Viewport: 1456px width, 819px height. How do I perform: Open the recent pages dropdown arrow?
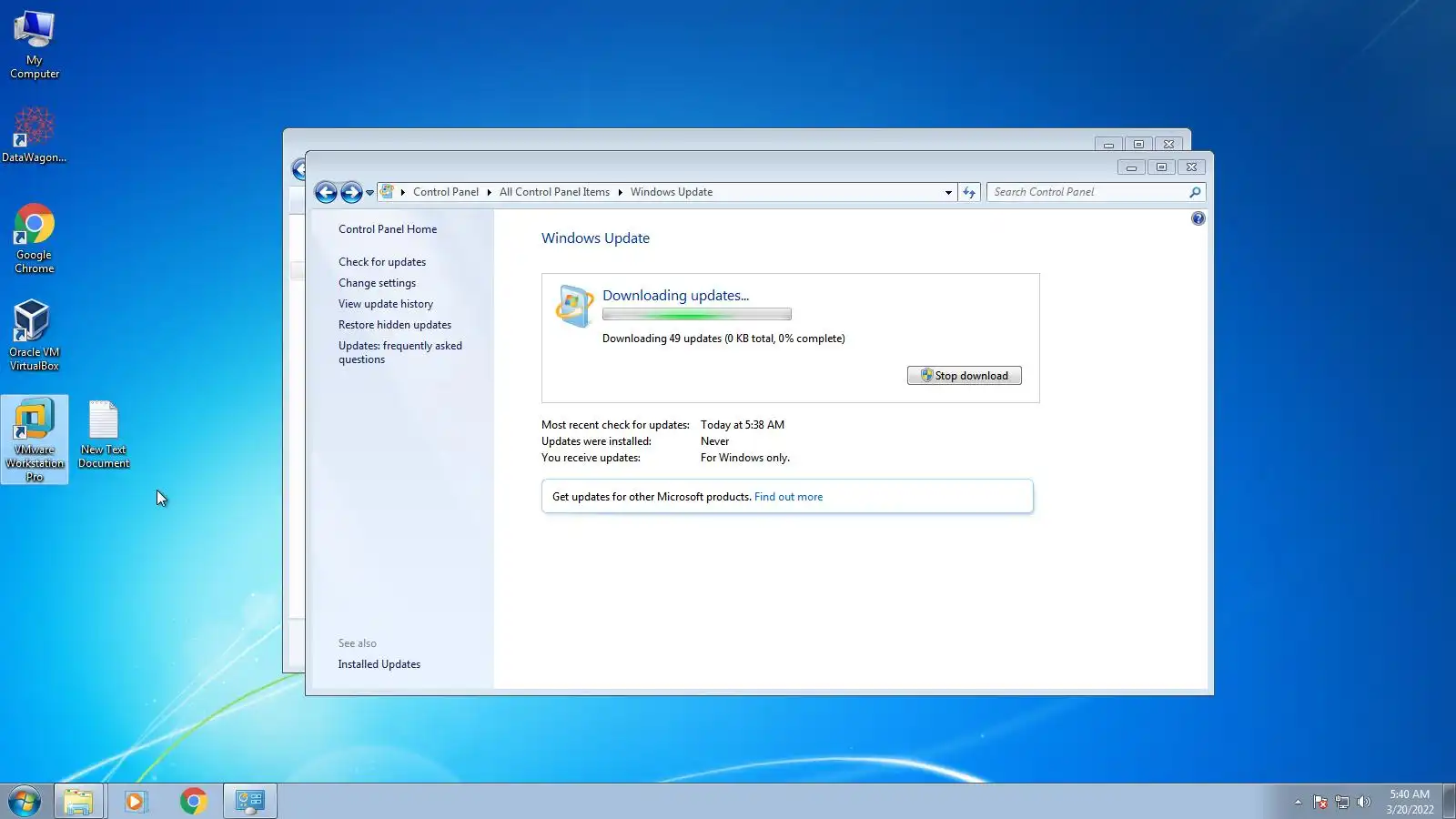pyautogui.click(x=369, y=193)
